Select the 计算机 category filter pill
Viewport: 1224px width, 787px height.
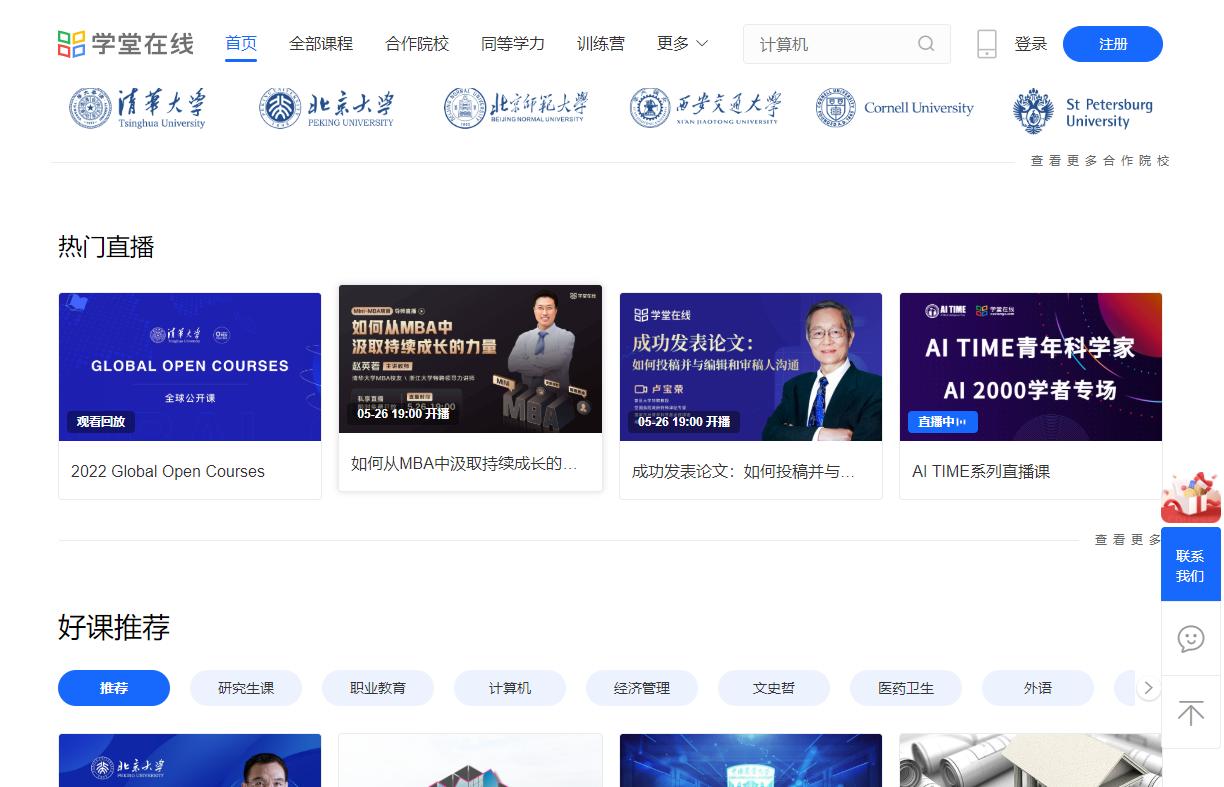[x=510, y=688]
